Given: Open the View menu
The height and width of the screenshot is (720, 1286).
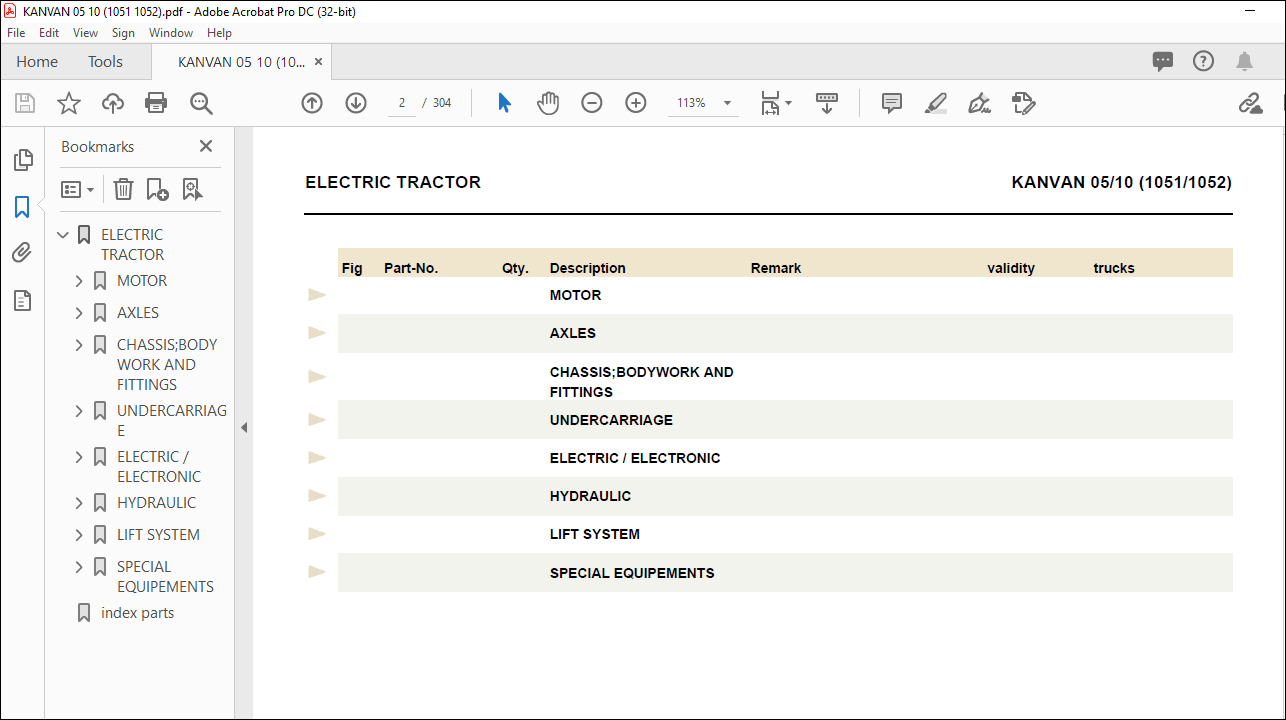Looking at the screenshot, I should click(85, 33).
